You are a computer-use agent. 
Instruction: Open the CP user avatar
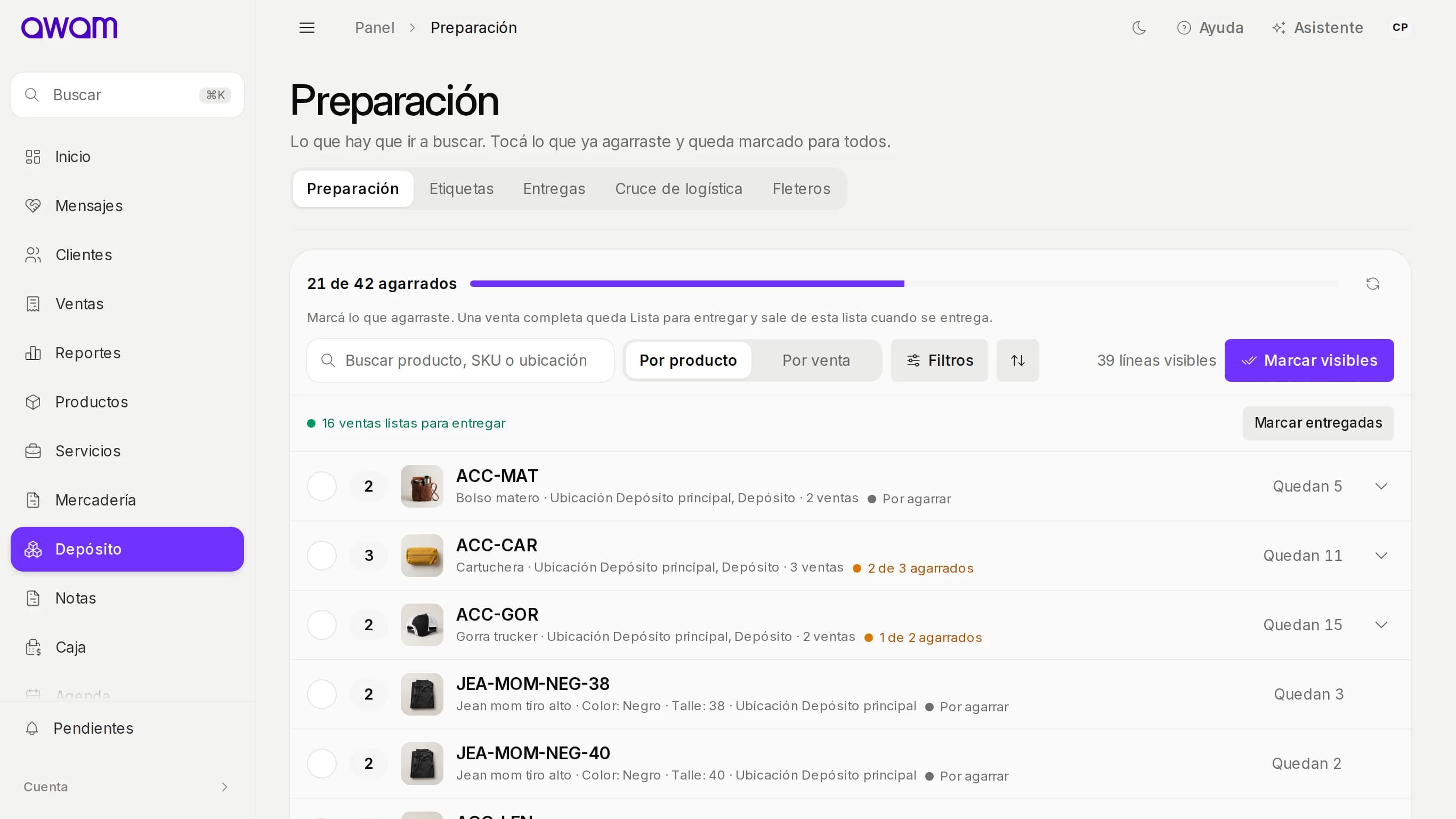click(x=1400, y=28)
